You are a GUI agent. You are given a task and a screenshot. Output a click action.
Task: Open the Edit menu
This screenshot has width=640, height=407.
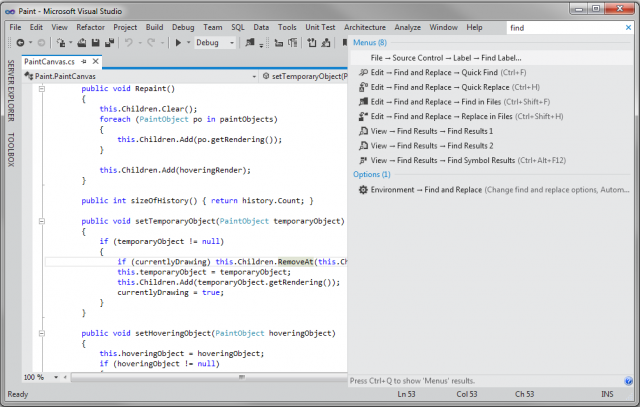tap(36, 27)
